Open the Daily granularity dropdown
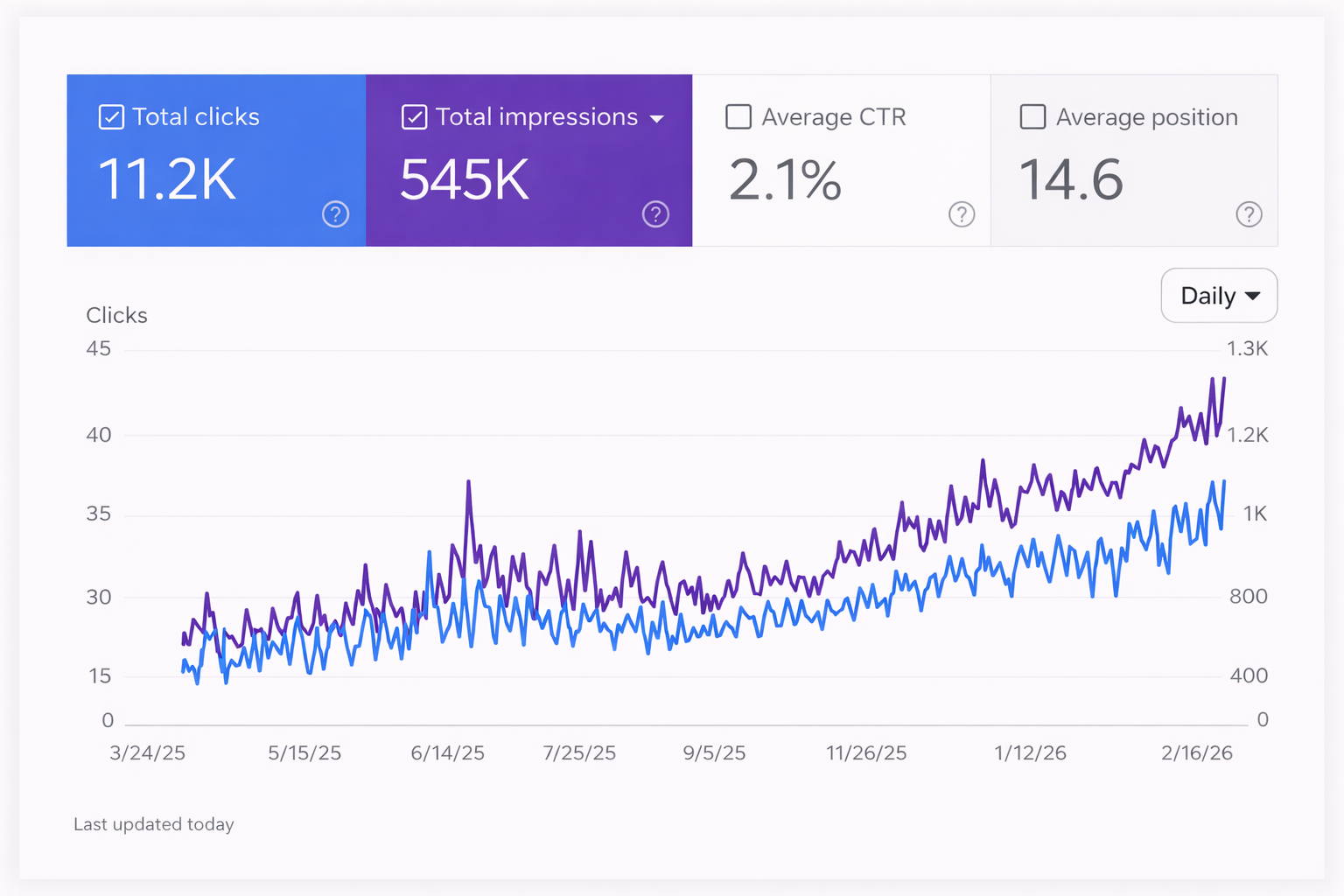1344x896 pixels. point(1219,296)
